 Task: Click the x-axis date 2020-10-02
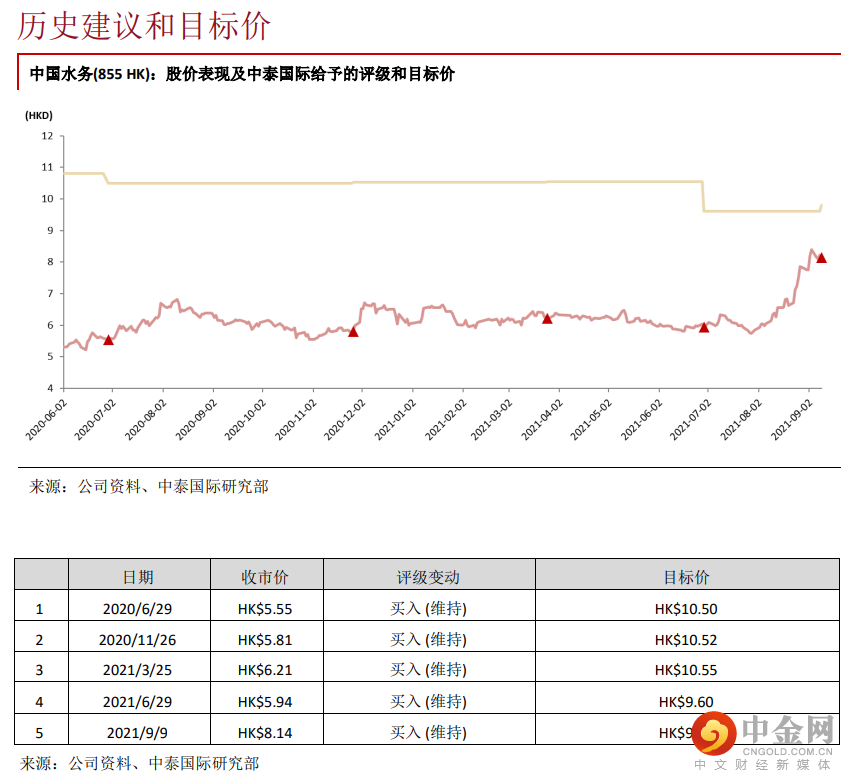pyautogui.click(x=245, y=420)
